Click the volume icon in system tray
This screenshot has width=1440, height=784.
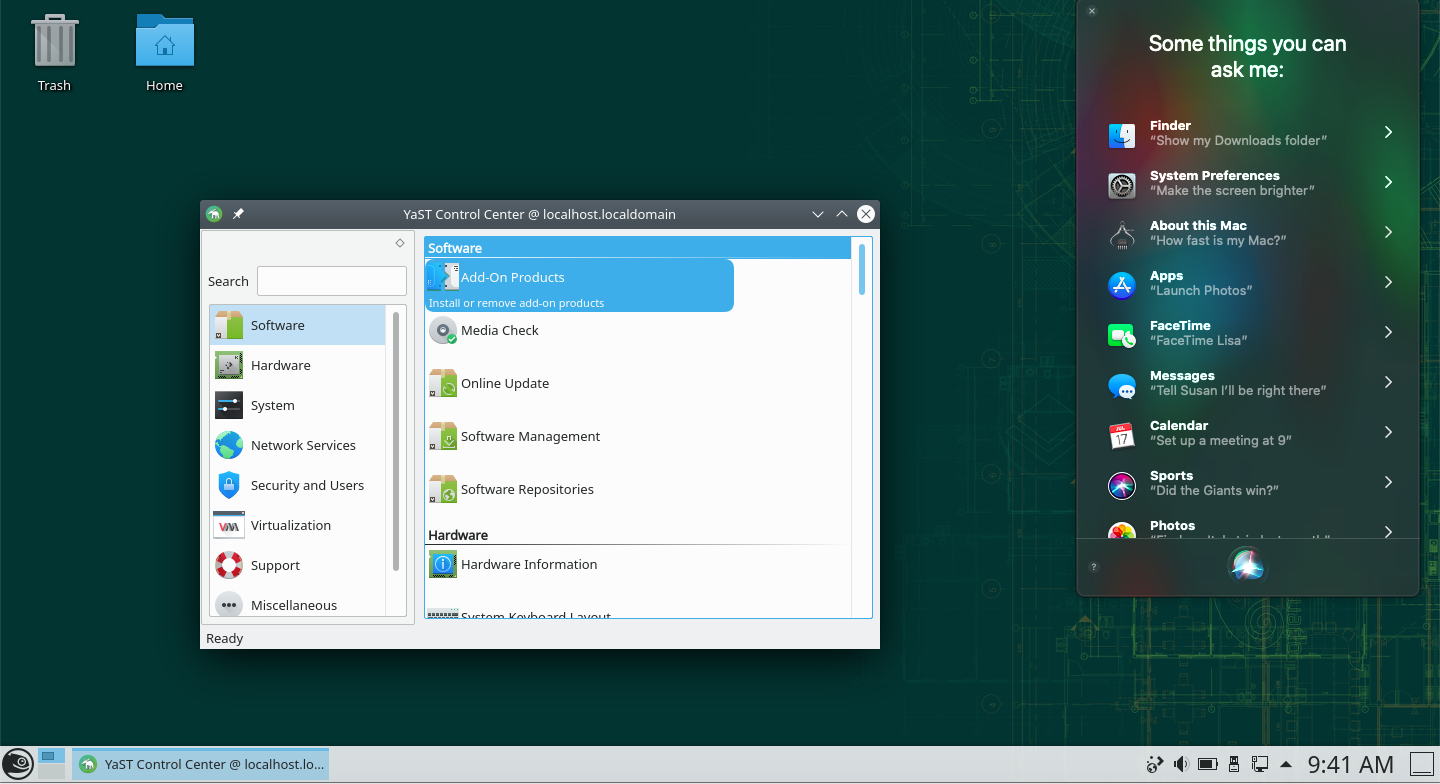tap(1181, 765)
